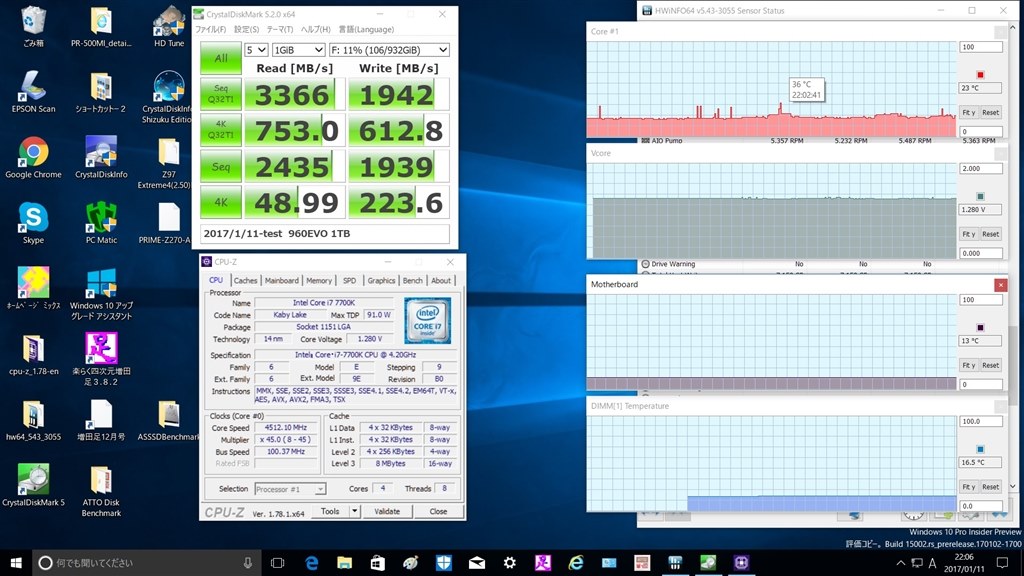The image size is (1024, 576).
Task: Switch to the Graphics tab in CPU-Z
Action: point(381,280)
